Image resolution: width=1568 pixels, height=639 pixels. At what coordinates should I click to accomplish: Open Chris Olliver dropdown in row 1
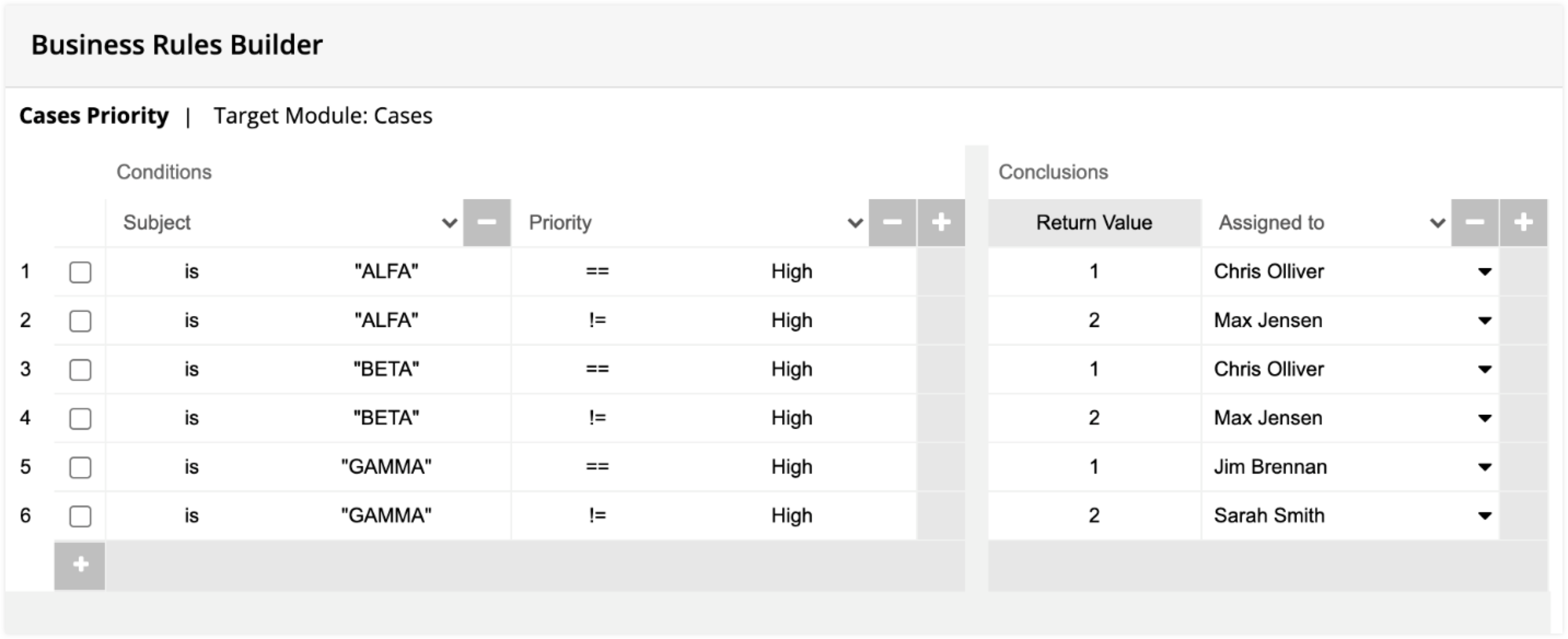point(1484,271)
